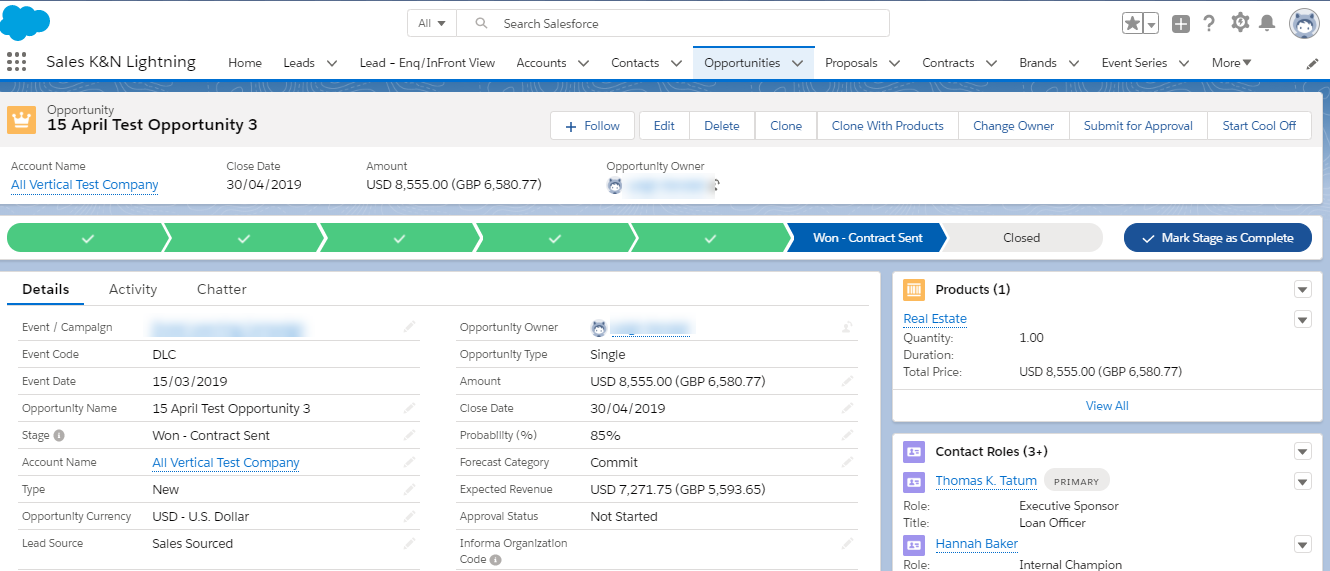Edit the Opportunity Name field pencil

point(409,408)
